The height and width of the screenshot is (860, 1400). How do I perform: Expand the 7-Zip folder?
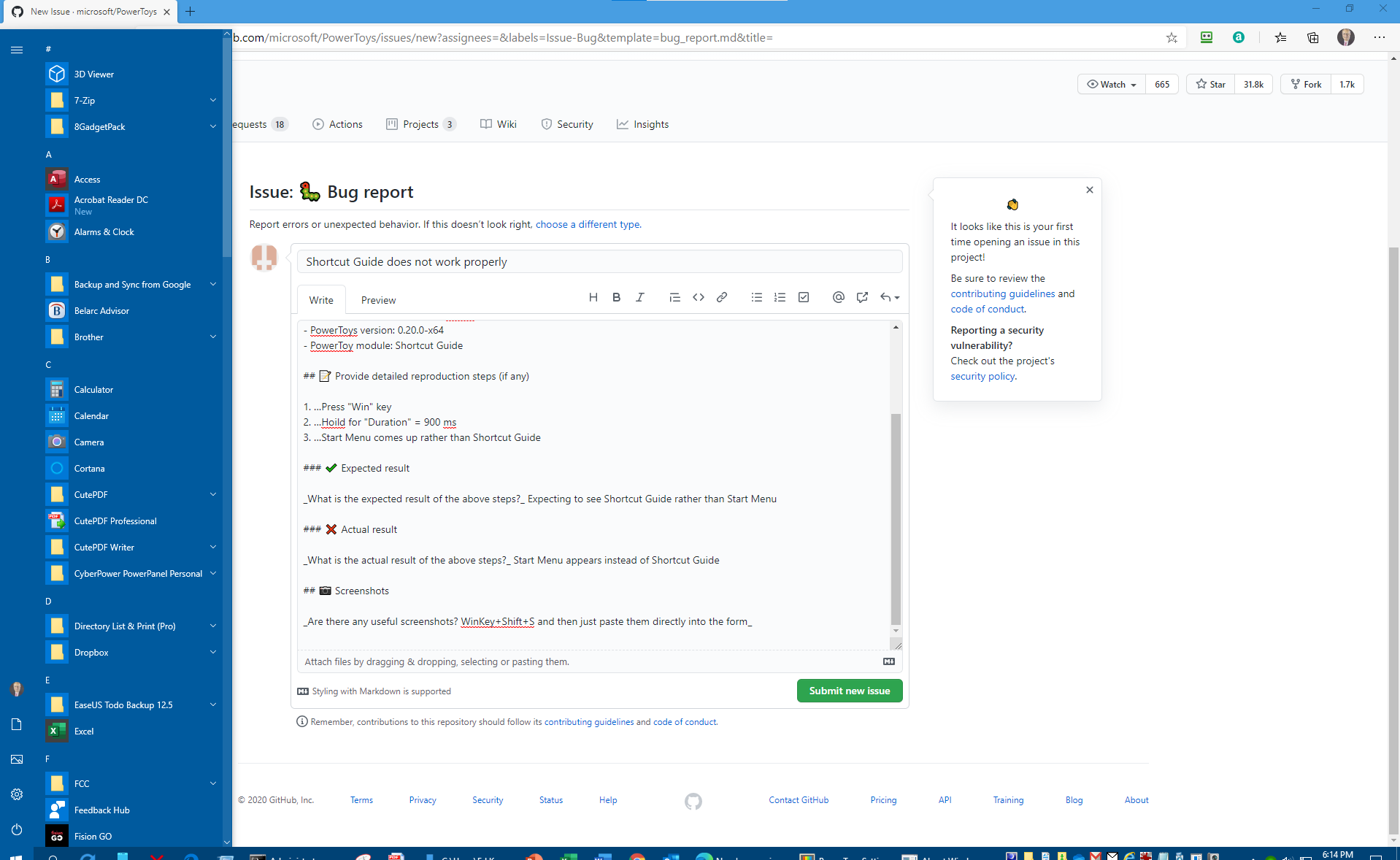coord(131,100)
